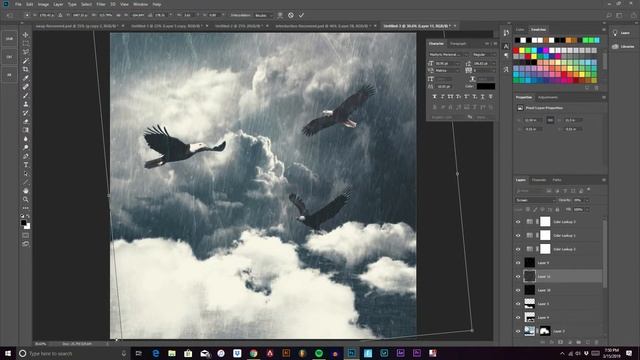The image size is (640, 360).
Task: Click the link width and height button
Action: pos(550,120)
